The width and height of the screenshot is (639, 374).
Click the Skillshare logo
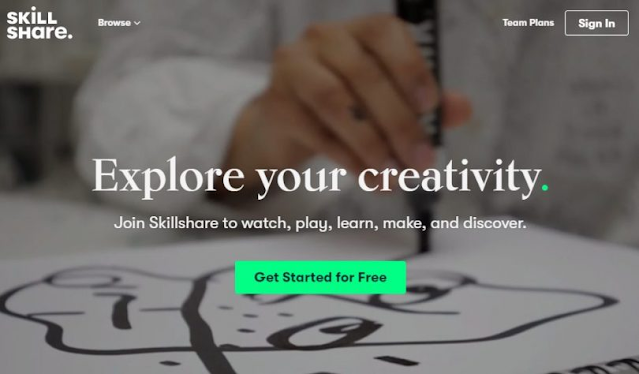point(40,23)
